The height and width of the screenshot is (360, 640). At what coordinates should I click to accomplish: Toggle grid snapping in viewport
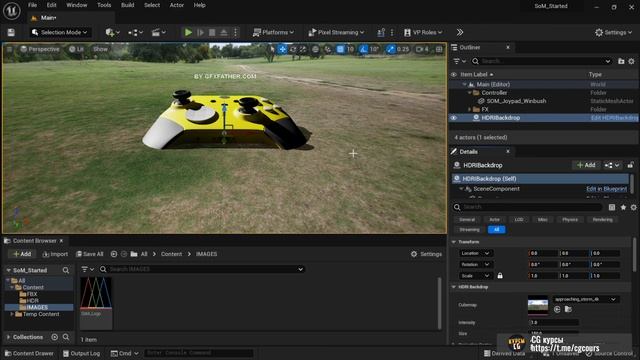click(x=340, y=49)
